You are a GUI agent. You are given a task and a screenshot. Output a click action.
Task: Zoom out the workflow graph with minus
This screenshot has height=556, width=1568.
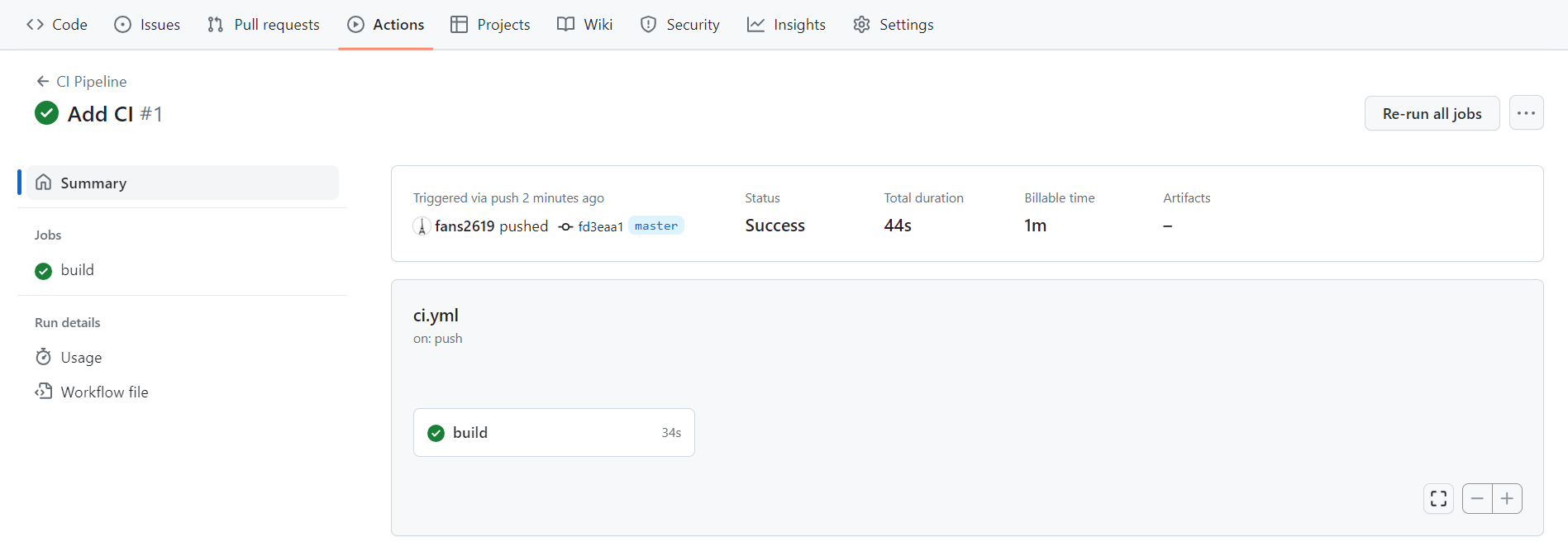(x=1477, y=499)
